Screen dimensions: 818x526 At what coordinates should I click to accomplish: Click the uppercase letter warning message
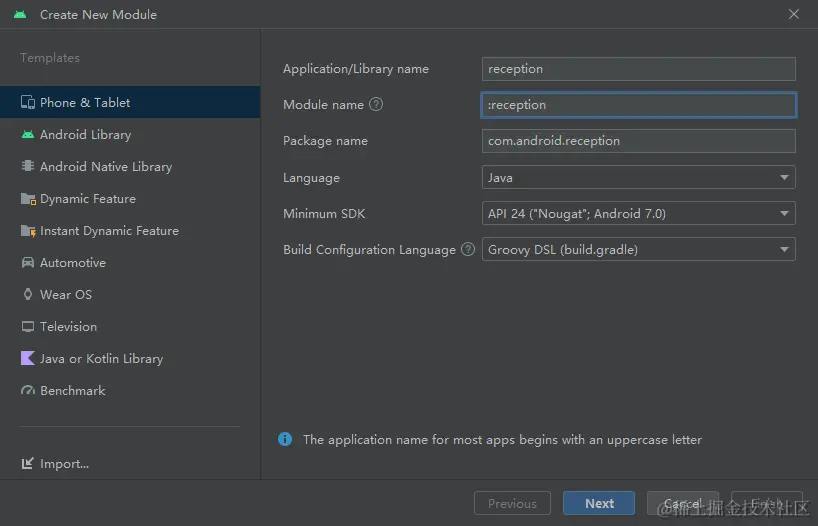pyautogui.click(x=502, y=440)
